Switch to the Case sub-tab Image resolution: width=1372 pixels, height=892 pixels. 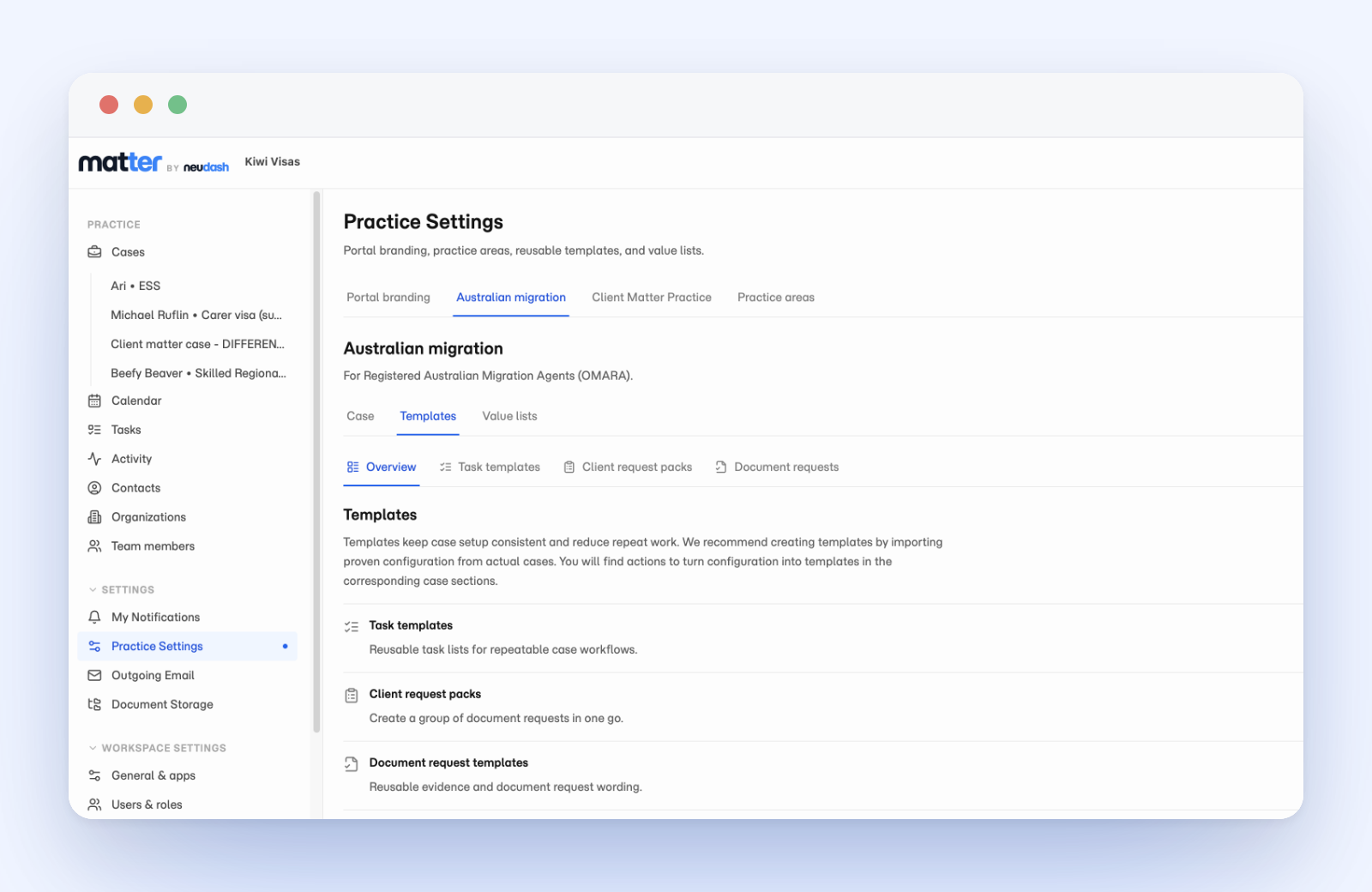click(360, 417)
